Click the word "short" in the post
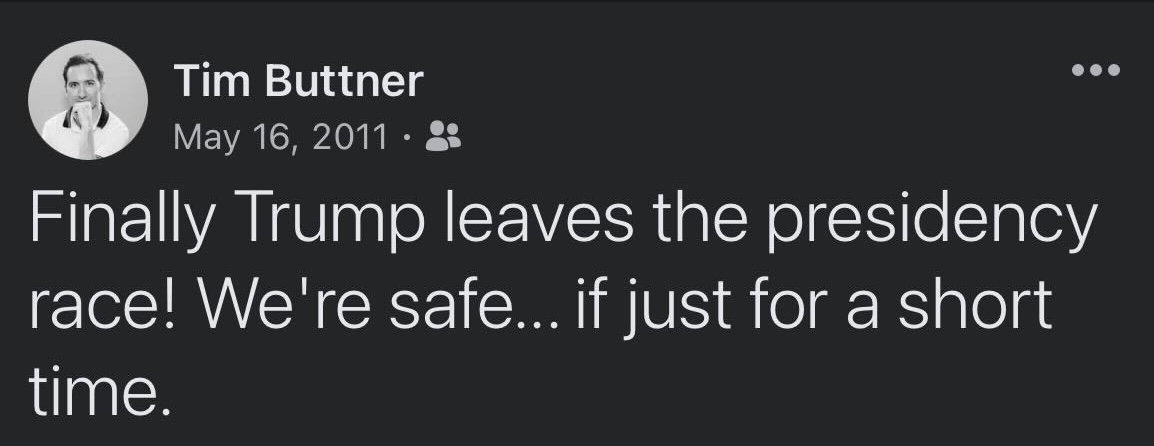This screenshot has height=446, width=1154. click(x=974, y=305)
